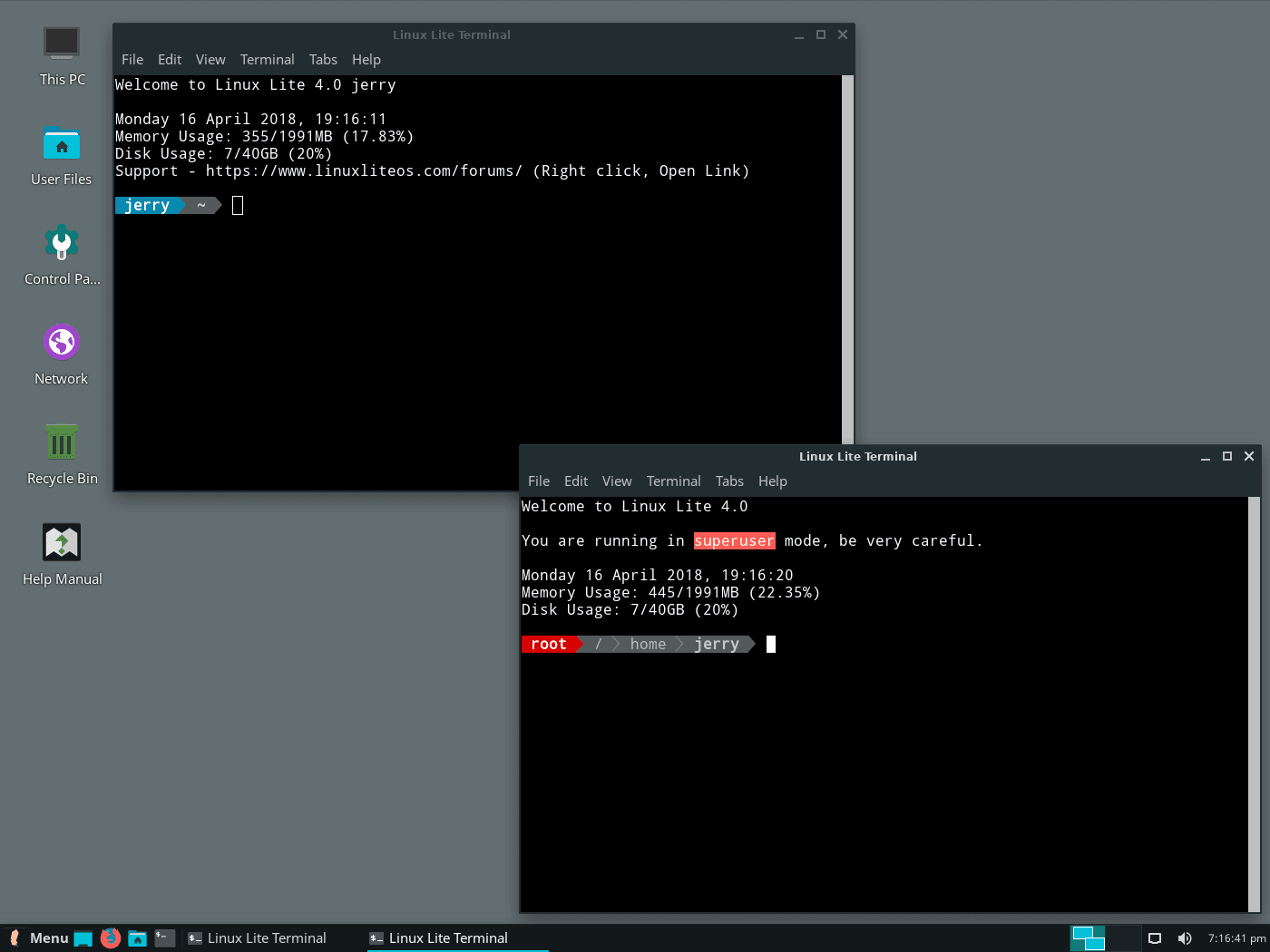Open the Help menu in the top terminal
The width and height of the screenshot is (1270, 952).
[x=366, y=59]
